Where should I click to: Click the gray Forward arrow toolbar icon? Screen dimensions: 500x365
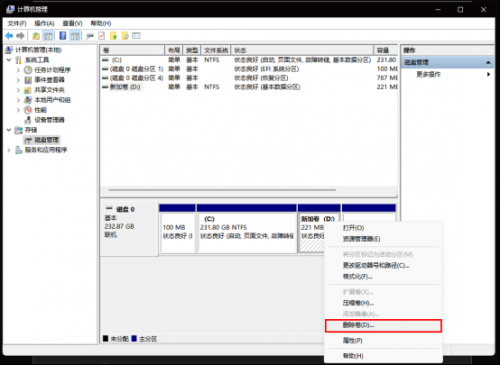pyautogui.click(x=21, y=36)
